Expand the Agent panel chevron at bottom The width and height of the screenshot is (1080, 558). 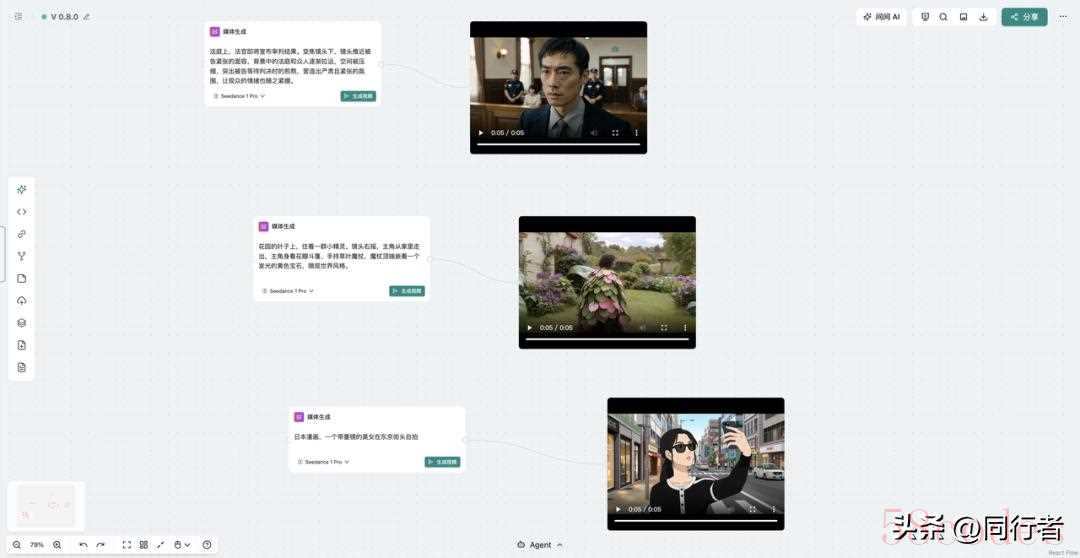[x=559, y=545]
